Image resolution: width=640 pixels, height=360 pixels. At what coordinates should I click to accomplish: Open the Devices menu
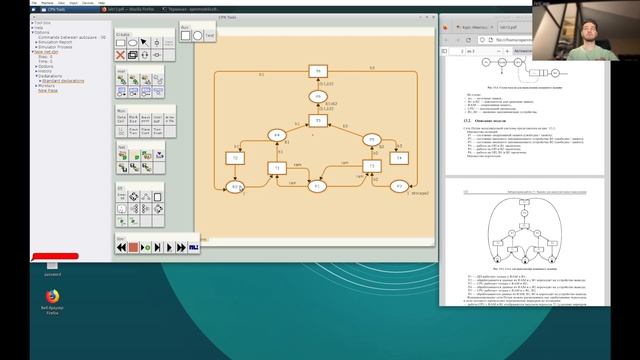point(88,2)
